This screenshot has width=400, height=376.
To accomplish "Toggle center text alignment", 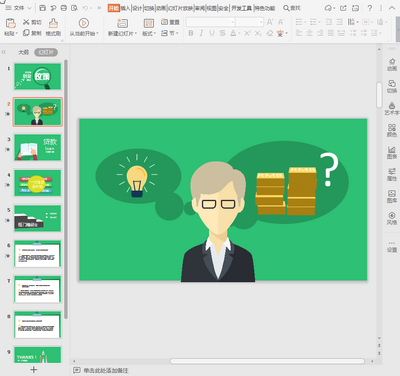I will tap(310, 33).
